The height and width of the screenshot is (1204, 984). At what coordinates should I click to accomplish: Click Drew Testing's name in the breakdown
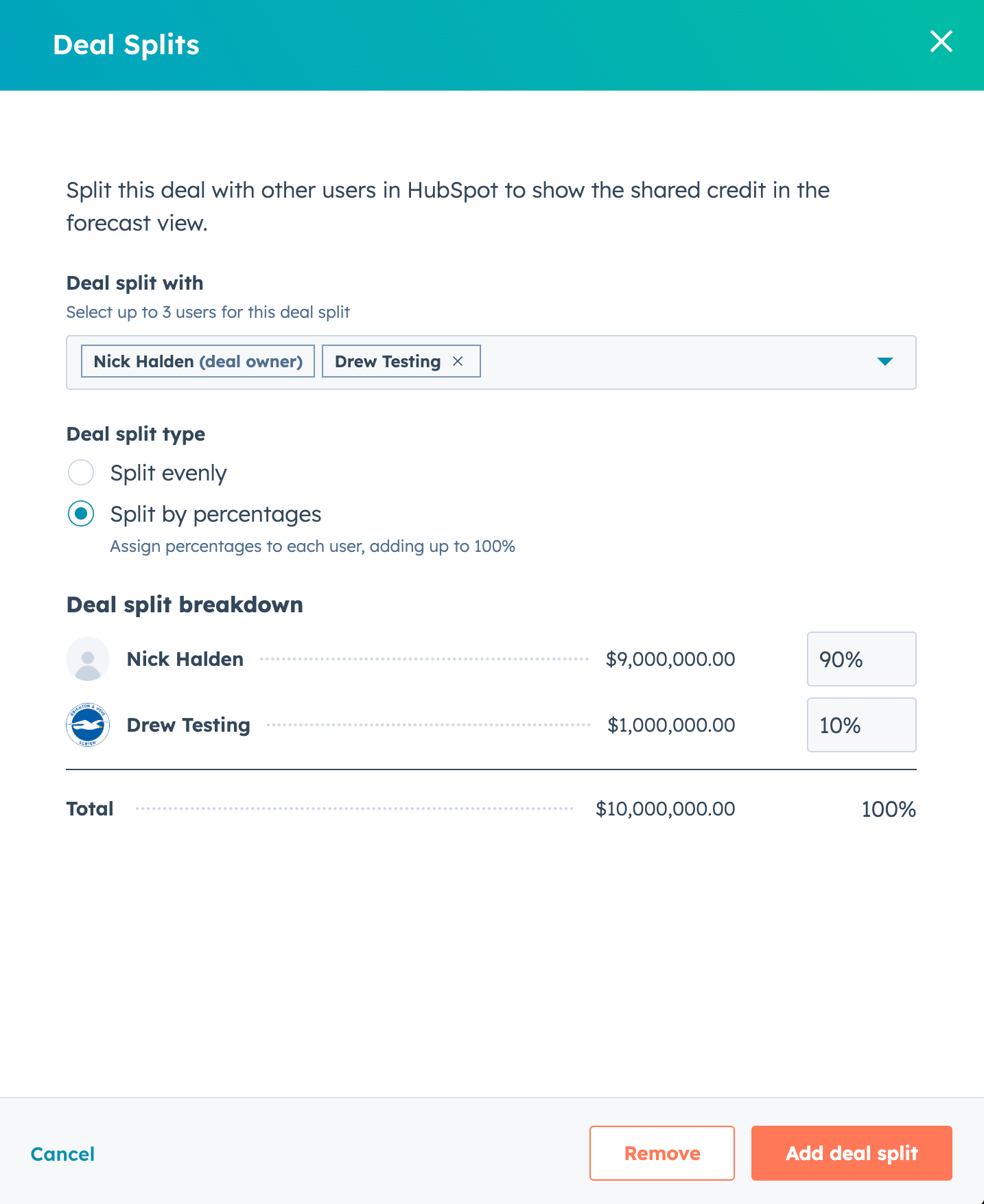[189, 725]
